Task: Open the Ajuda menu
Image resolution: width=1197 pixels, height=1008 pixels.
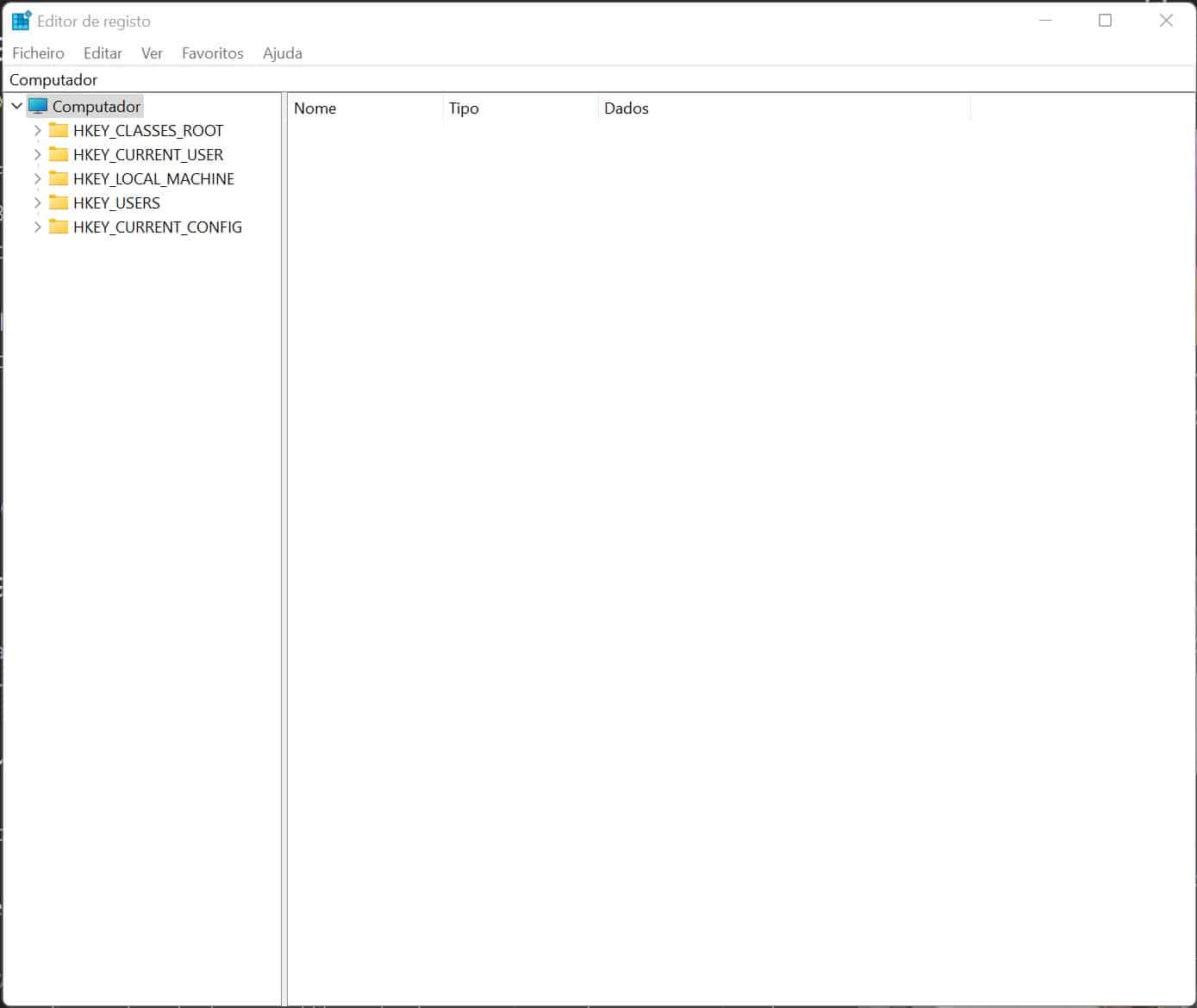Action: click(283, 53)
